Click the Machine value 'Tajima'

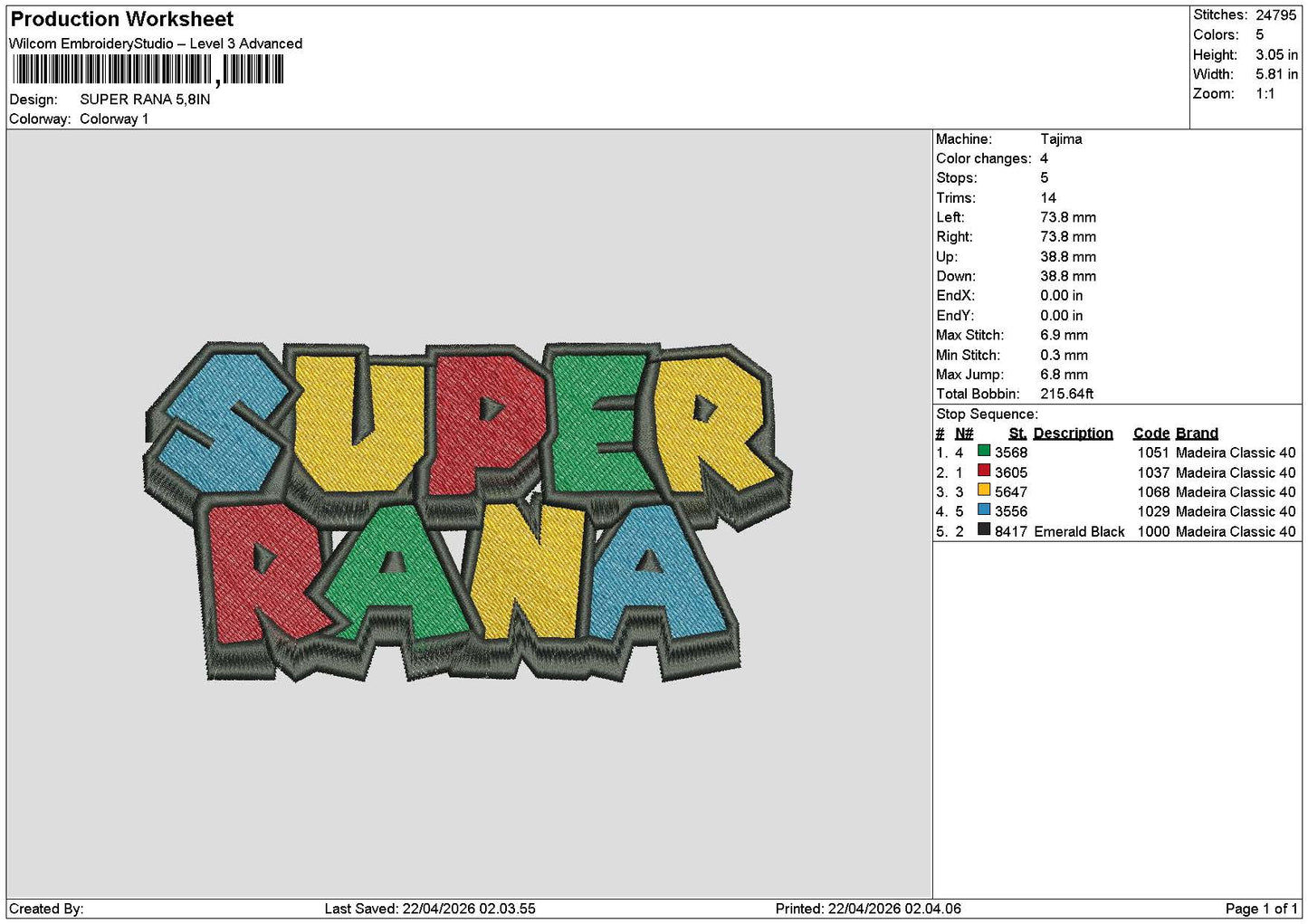[1061, 139]
